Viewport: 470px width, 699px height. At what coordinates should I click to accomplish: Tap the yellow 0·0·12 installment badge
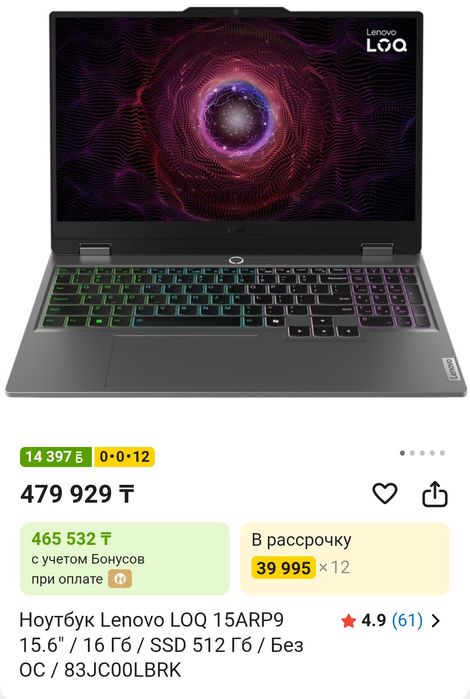point(124,457)
